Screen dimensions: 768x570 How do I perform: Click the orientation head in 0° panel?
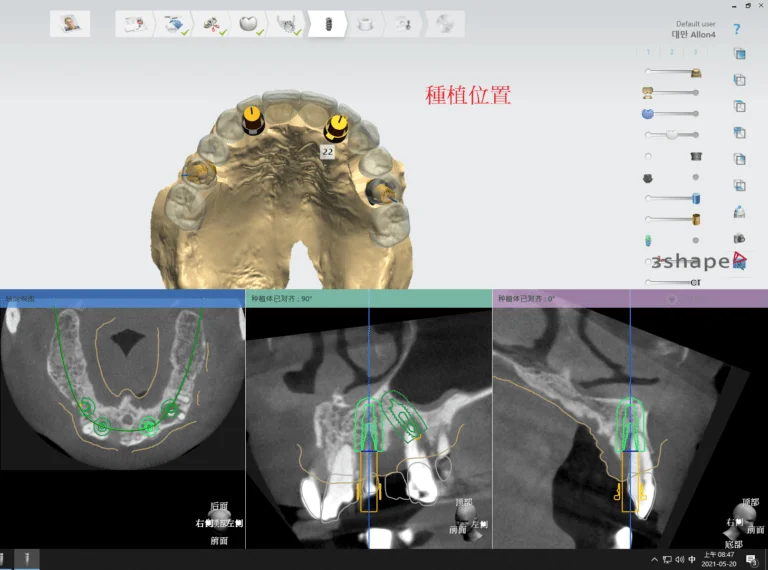click(742, 516)
